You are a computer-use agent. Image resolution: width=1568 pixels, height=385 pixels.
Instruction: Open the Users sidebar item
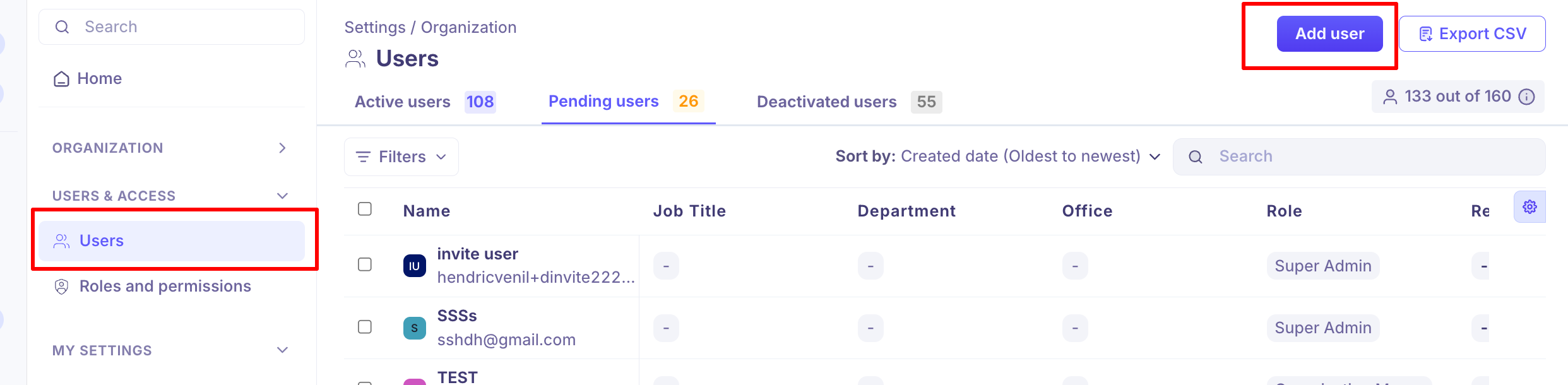click(172, 240)
